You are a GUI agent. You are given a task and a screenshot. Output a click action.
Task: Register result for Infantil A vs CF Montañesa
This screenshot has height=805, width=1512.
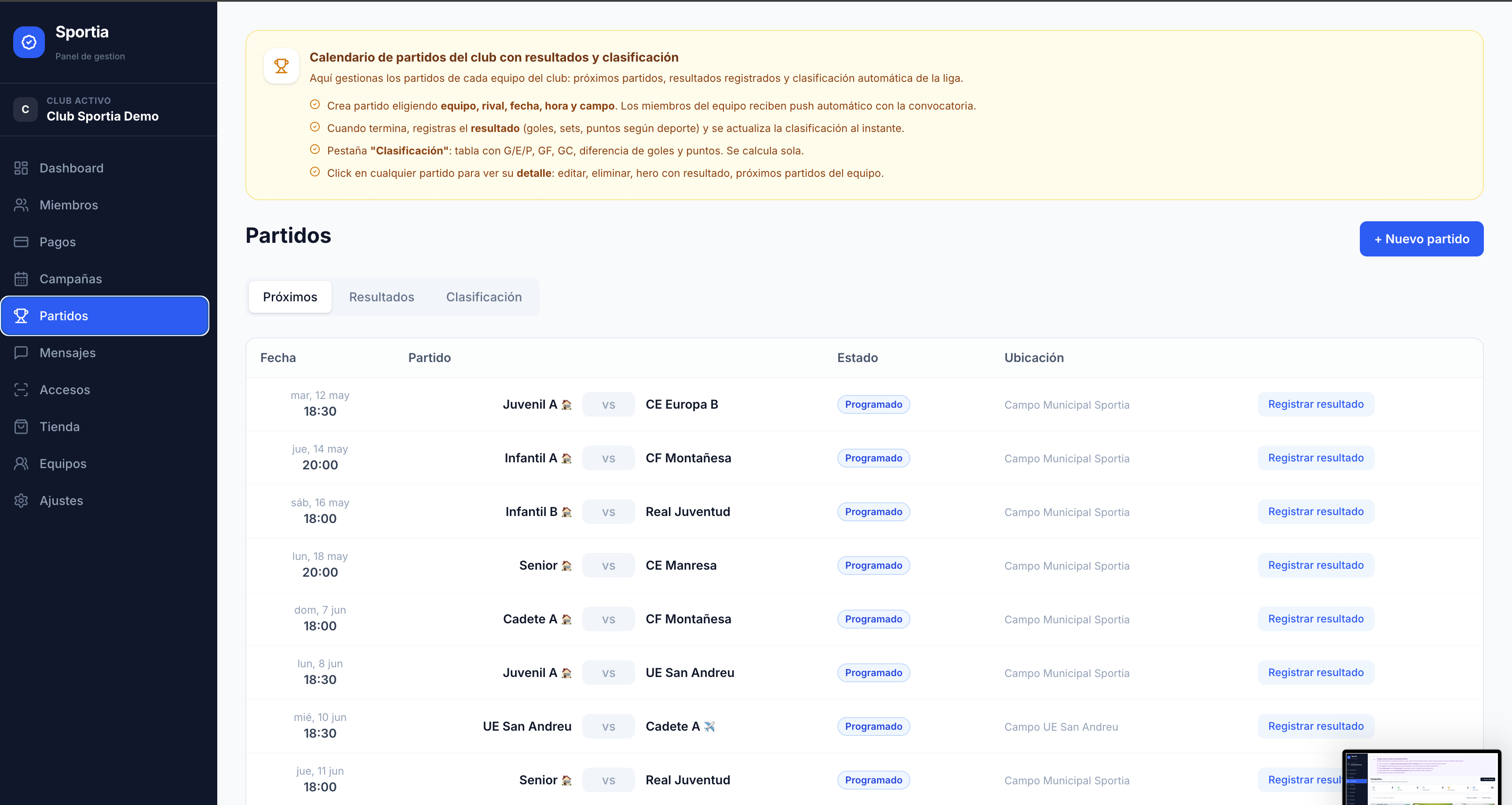coord(1315,458)
